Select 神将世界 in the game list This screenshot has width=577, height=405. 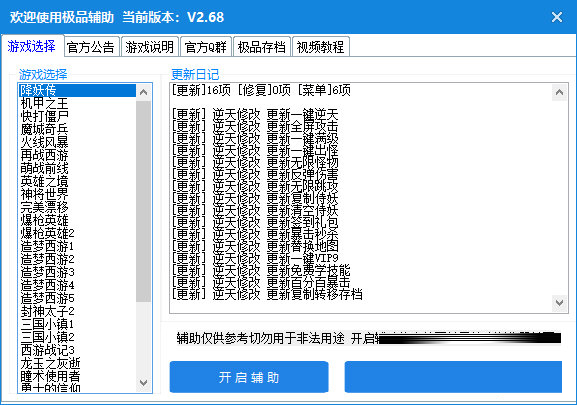(77, 194)
